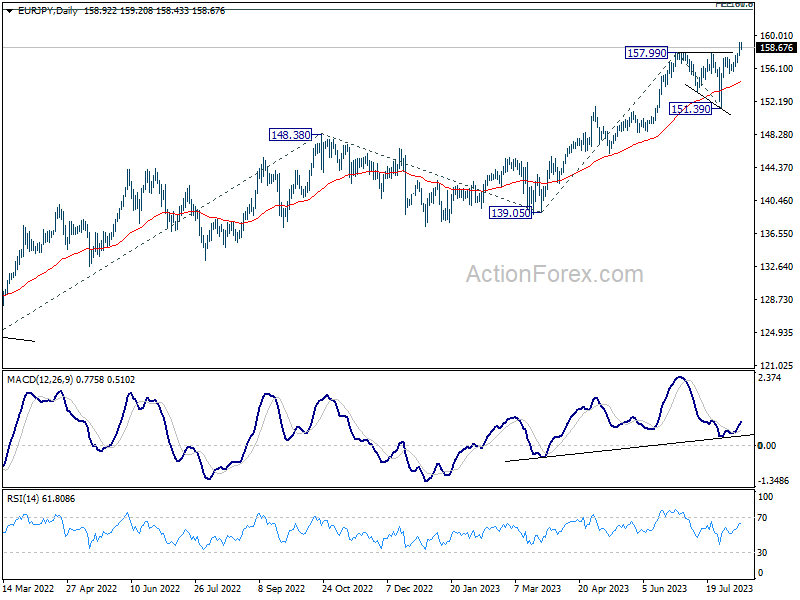Viewport: 800px width, 600px height.
Task: Click the 156.100 price axis value
Action: pyautogui.click(x=777, y=68)
